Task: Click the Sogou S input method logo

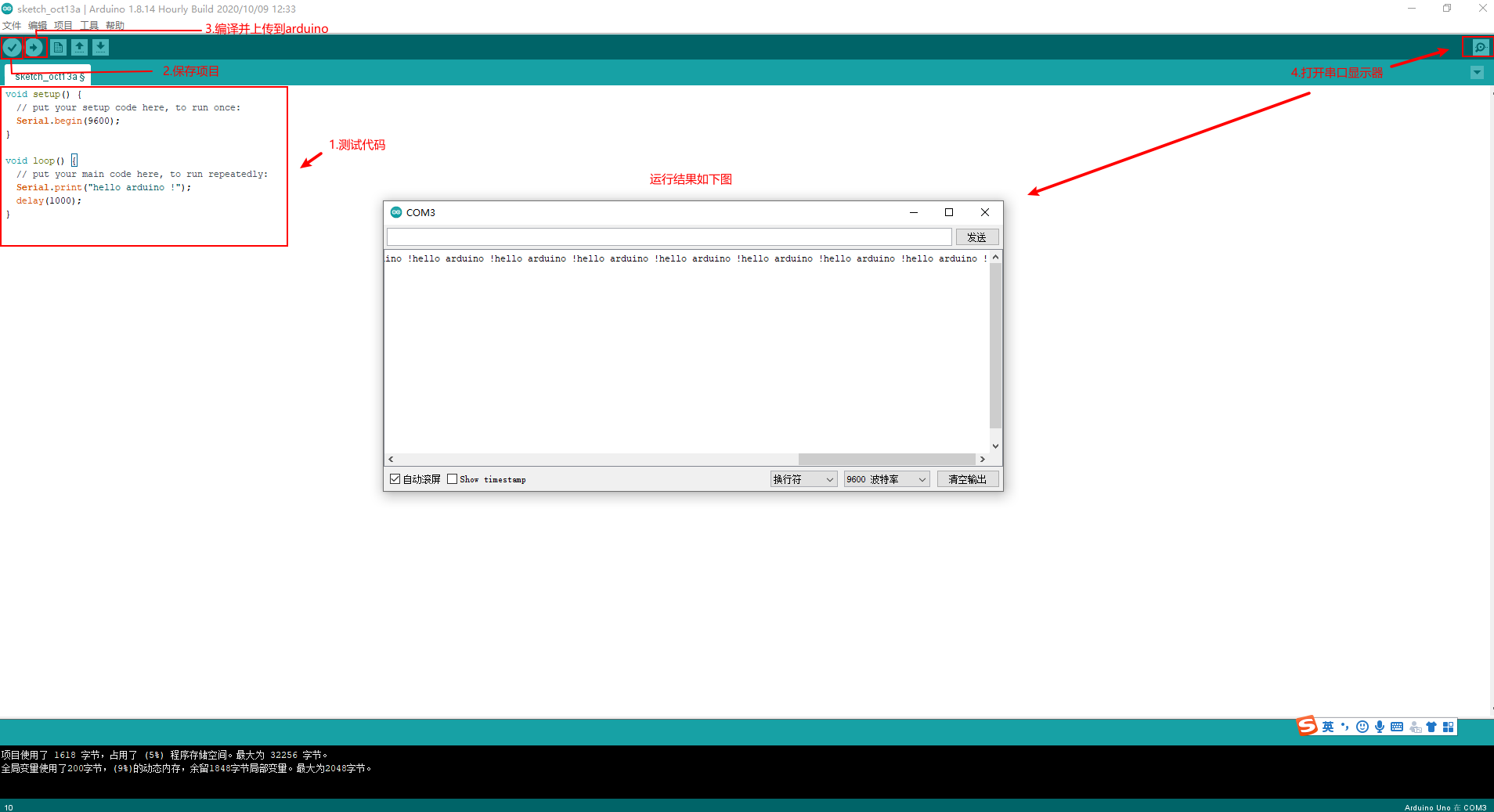Action: click(1307, 726)
